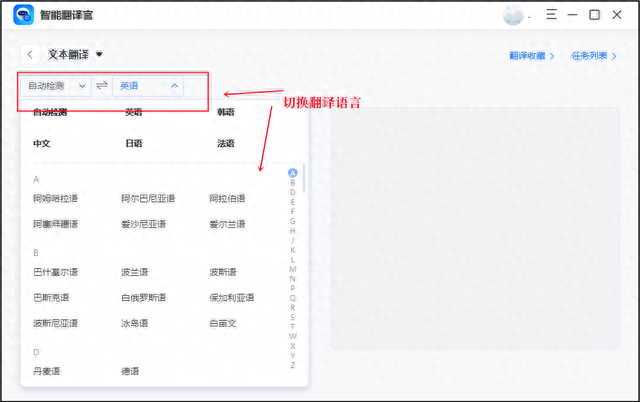Select 爱沙尼亚语 in the language list

(143, 224)
